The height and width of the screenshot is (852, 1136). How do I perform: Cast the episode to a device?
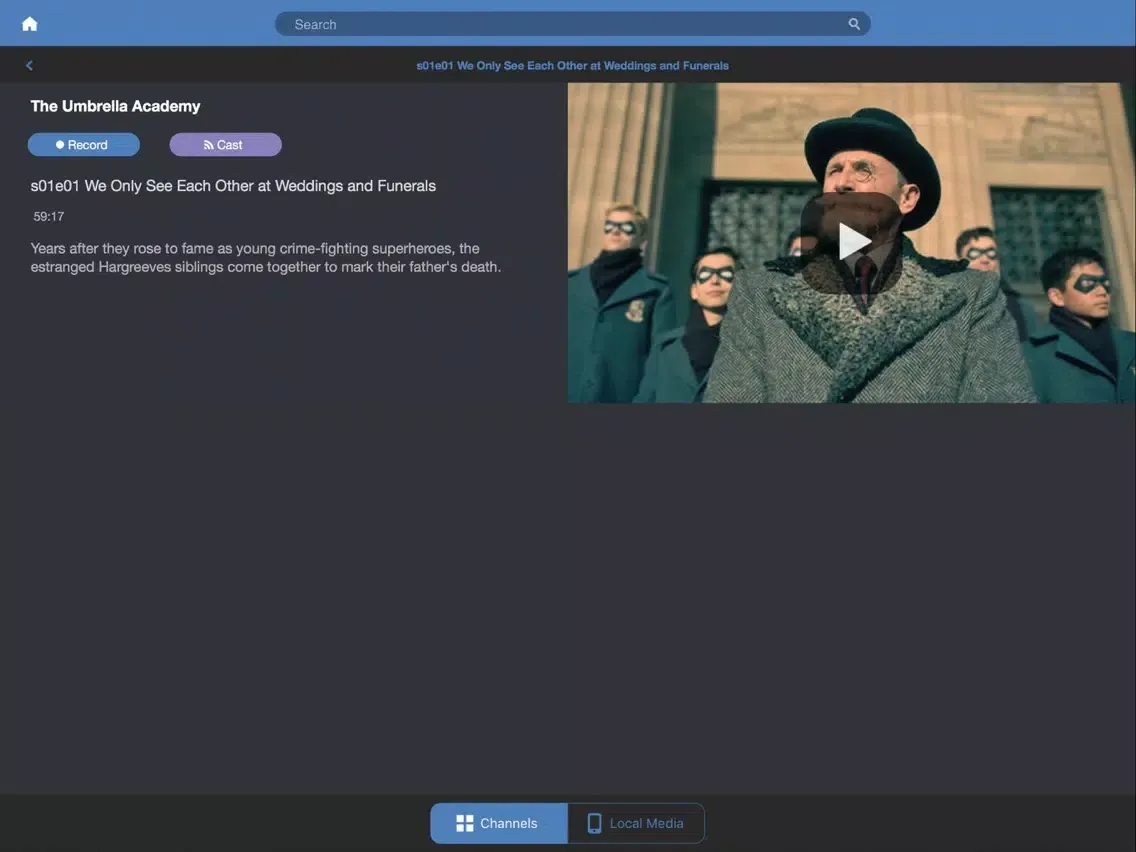click(225, 145)
